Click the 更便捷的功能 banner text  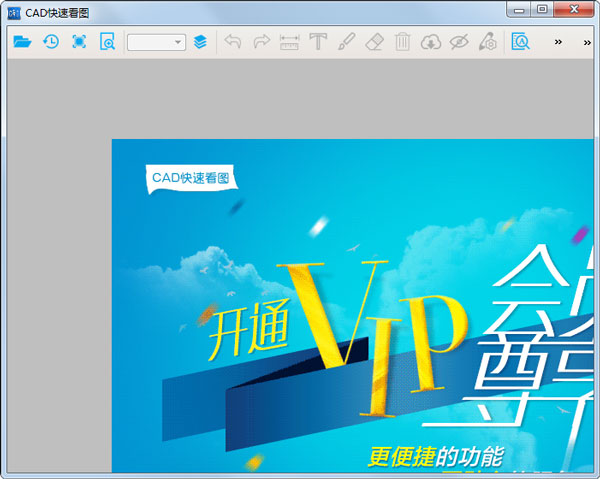tap(436, 456)
